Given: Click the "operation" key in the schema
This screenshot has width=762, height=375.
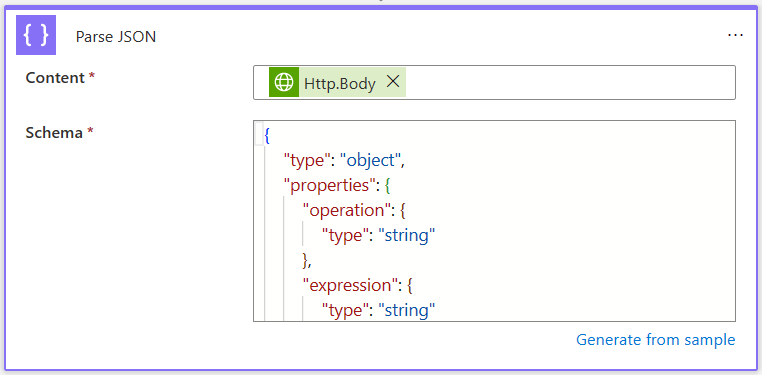Looking at the screenshot, I should coord(346,210).
